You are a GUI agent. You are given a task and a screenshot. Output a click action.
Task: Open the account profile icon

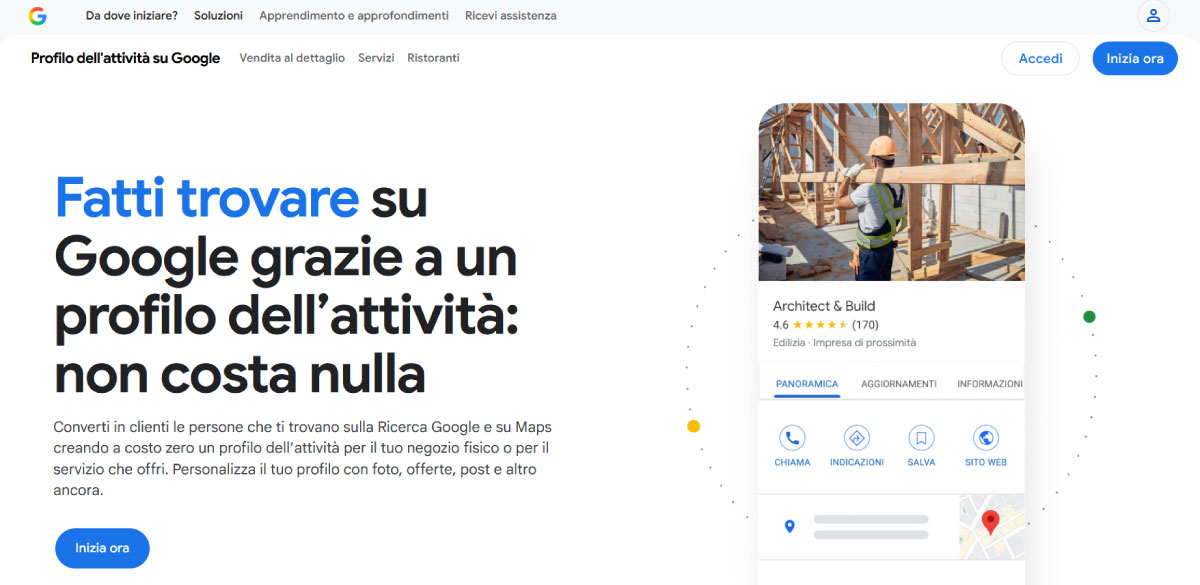pos(1153,16)
